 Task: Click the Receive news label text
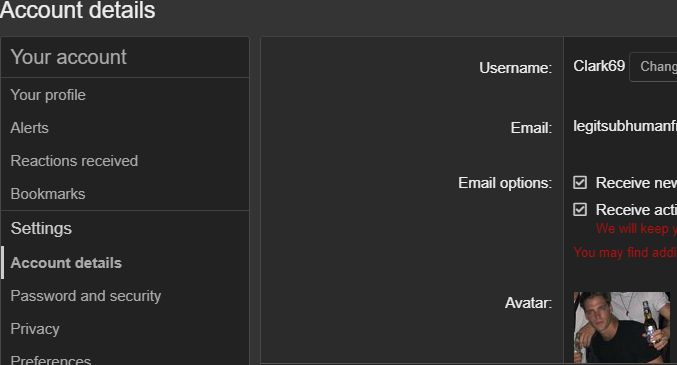(636, 183)
